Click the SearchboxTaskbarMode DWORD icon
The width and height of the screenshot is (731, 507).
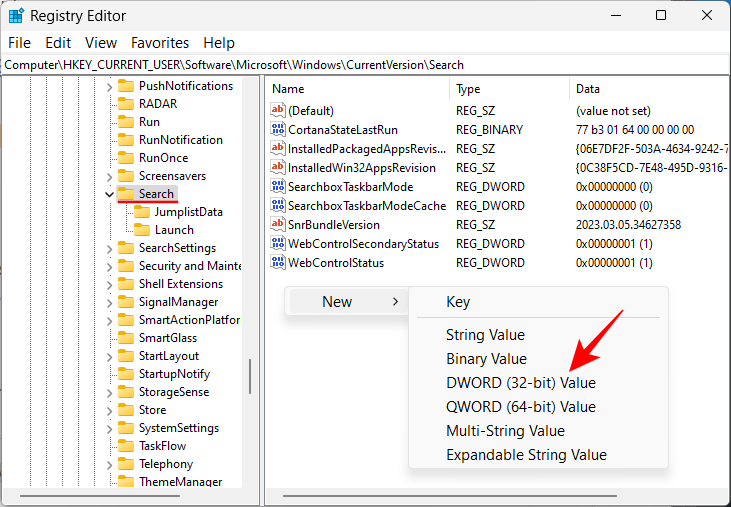tap(278, 187)
